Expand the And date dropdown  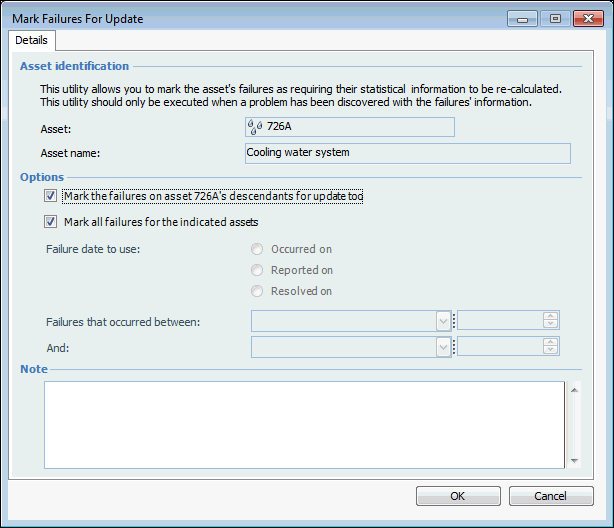(443, 346)
